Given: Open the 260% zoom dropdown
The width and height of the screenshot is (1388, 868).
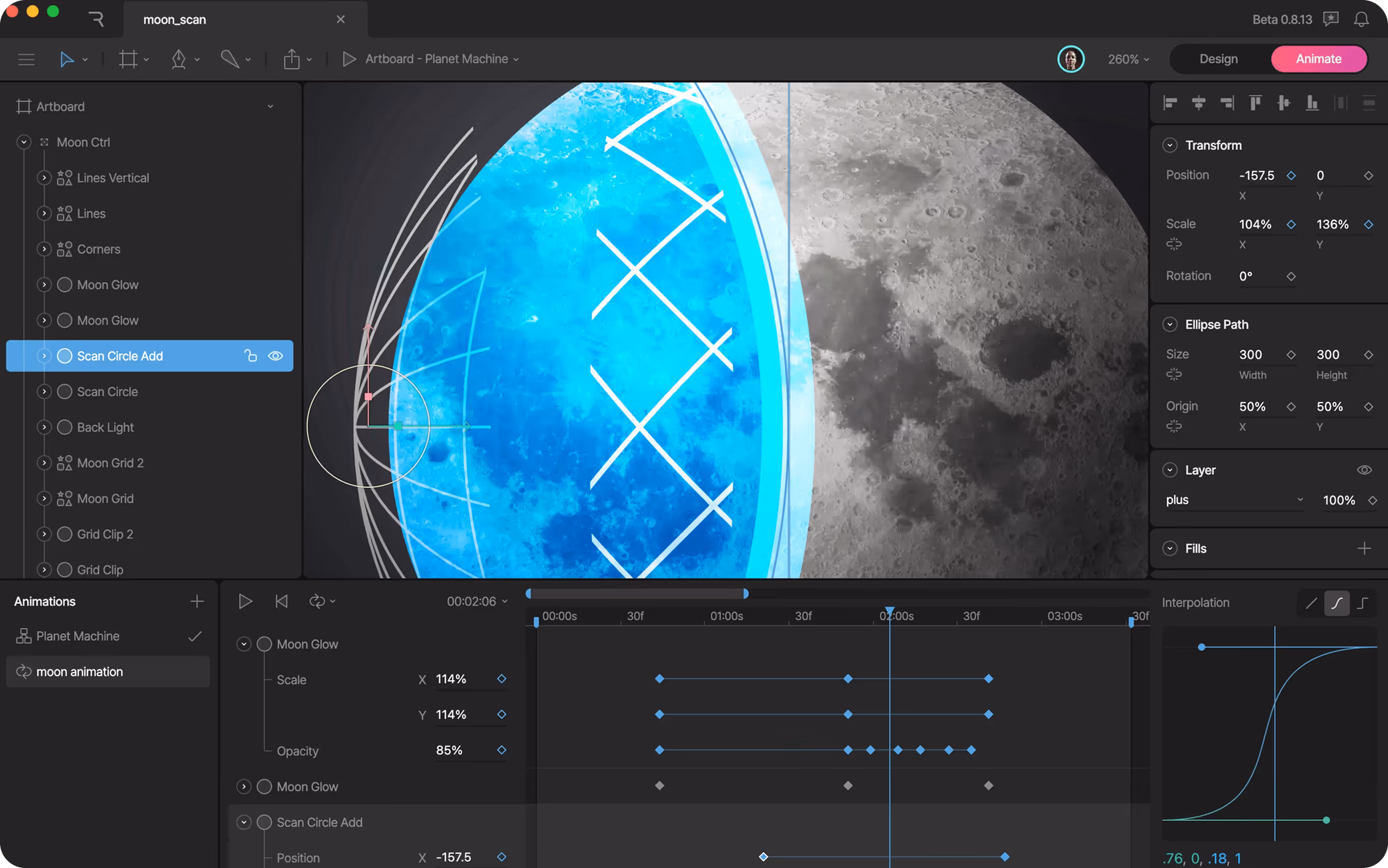Looking at the screenshot, I should (1128, 59).
